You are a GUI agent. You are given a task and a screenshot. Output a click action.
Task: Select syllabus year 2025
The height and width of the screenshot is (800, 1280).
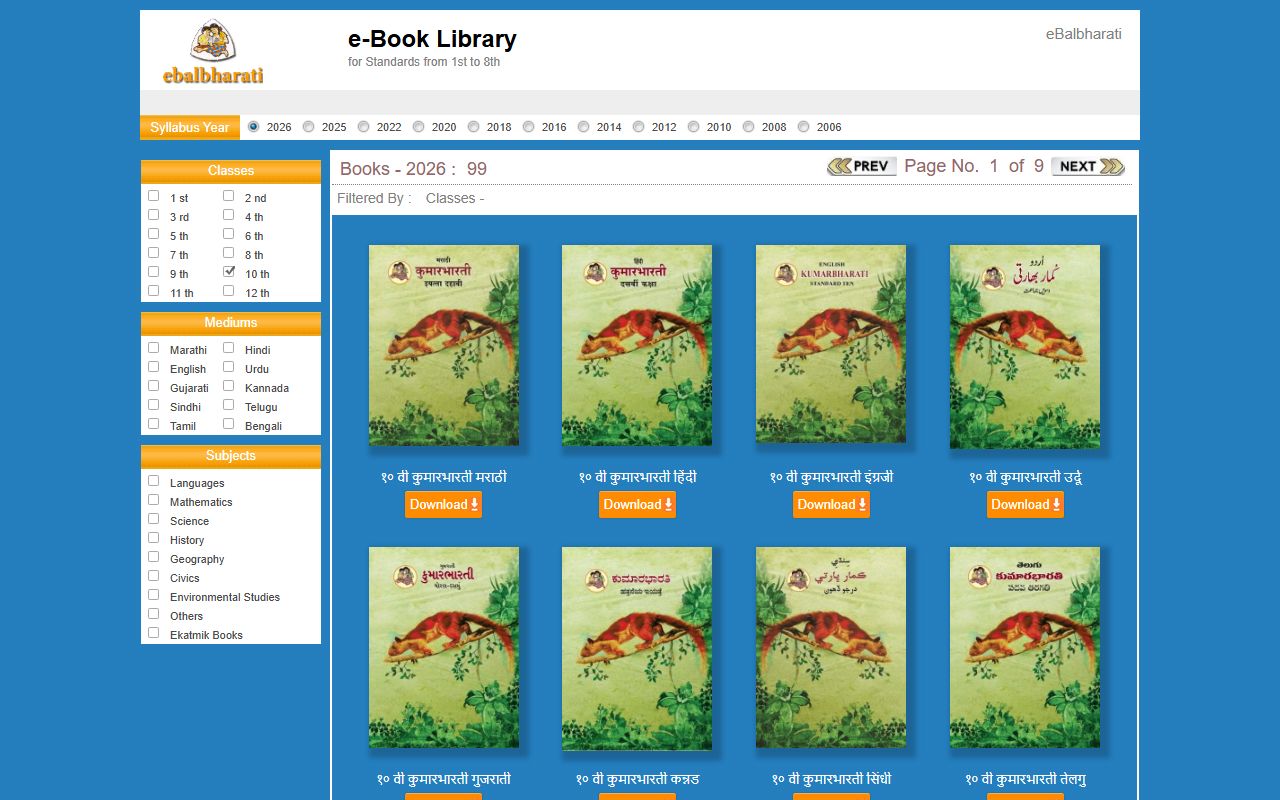(309, 127)
